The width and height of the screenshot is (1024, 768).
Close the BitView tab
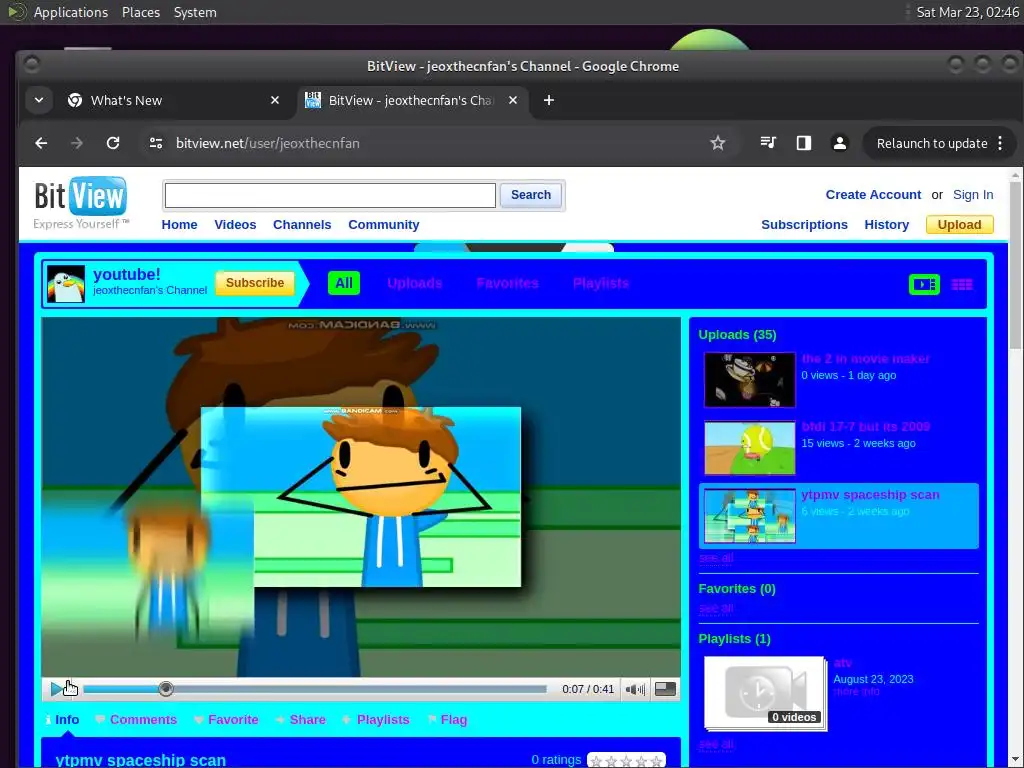(513, 100)
